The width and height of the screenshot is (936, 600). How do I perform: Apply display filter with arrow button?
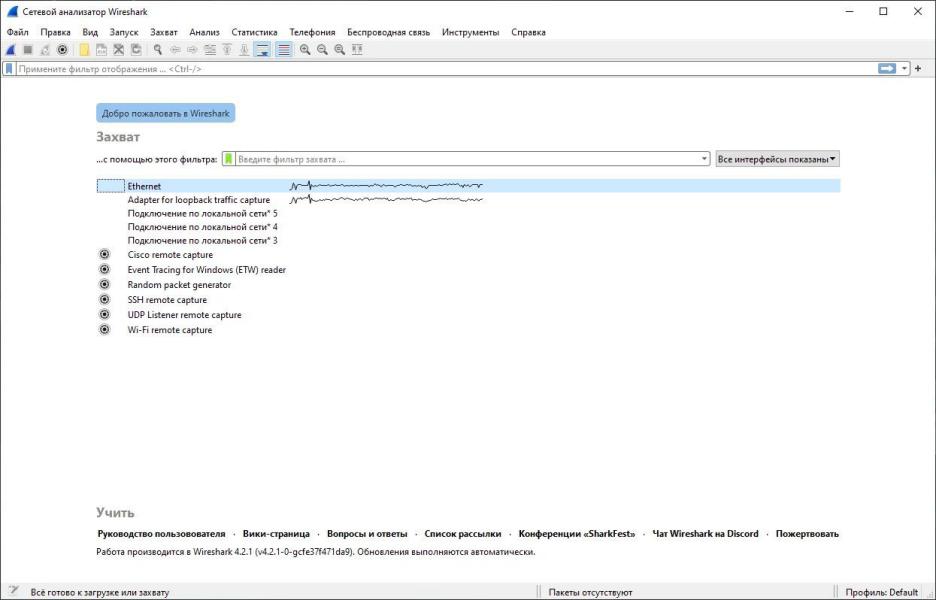pyautogui.click(x=887, y=69)
